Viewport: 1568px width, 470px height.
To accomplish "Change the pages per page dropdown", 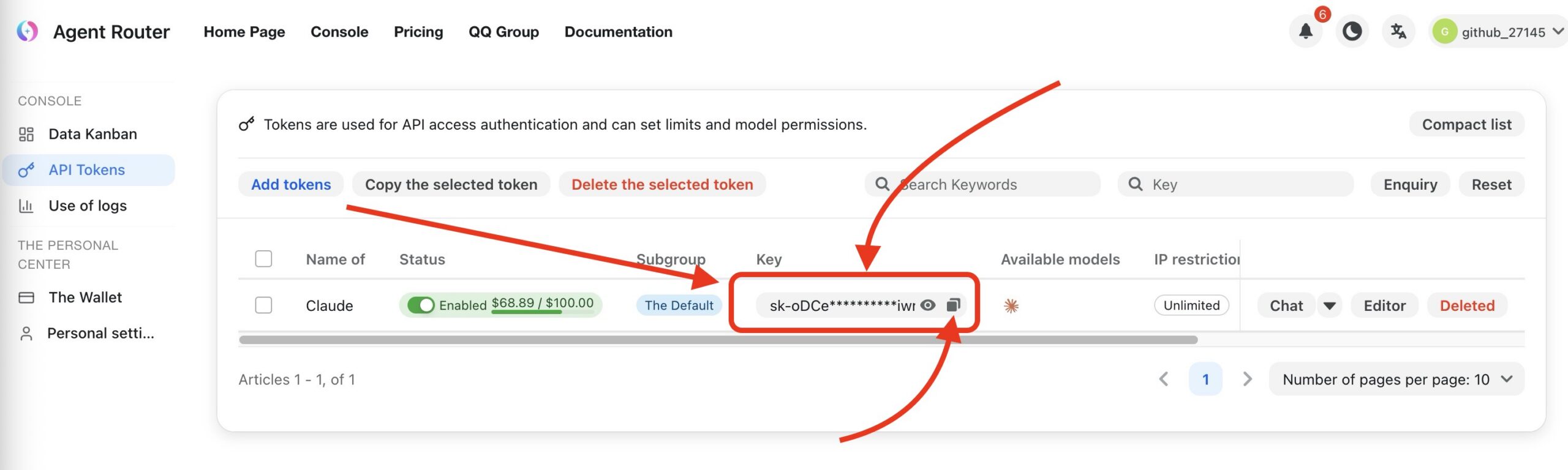I will [1396, 379].
